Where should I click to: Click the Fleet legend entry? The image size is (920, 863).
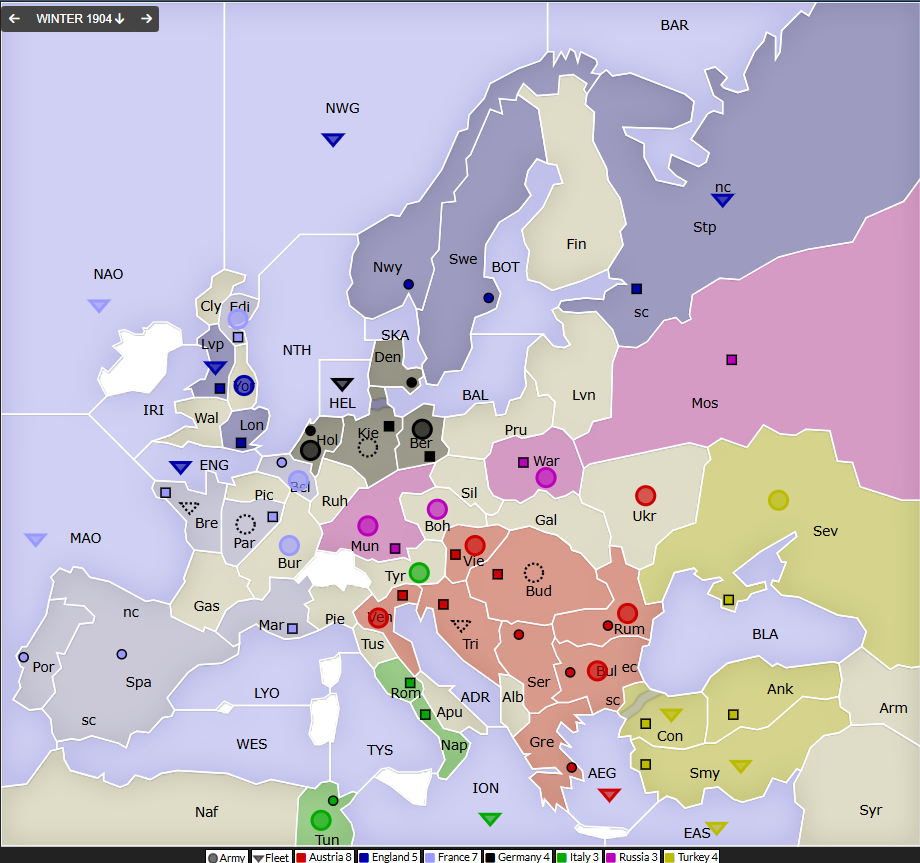[271, 857]
